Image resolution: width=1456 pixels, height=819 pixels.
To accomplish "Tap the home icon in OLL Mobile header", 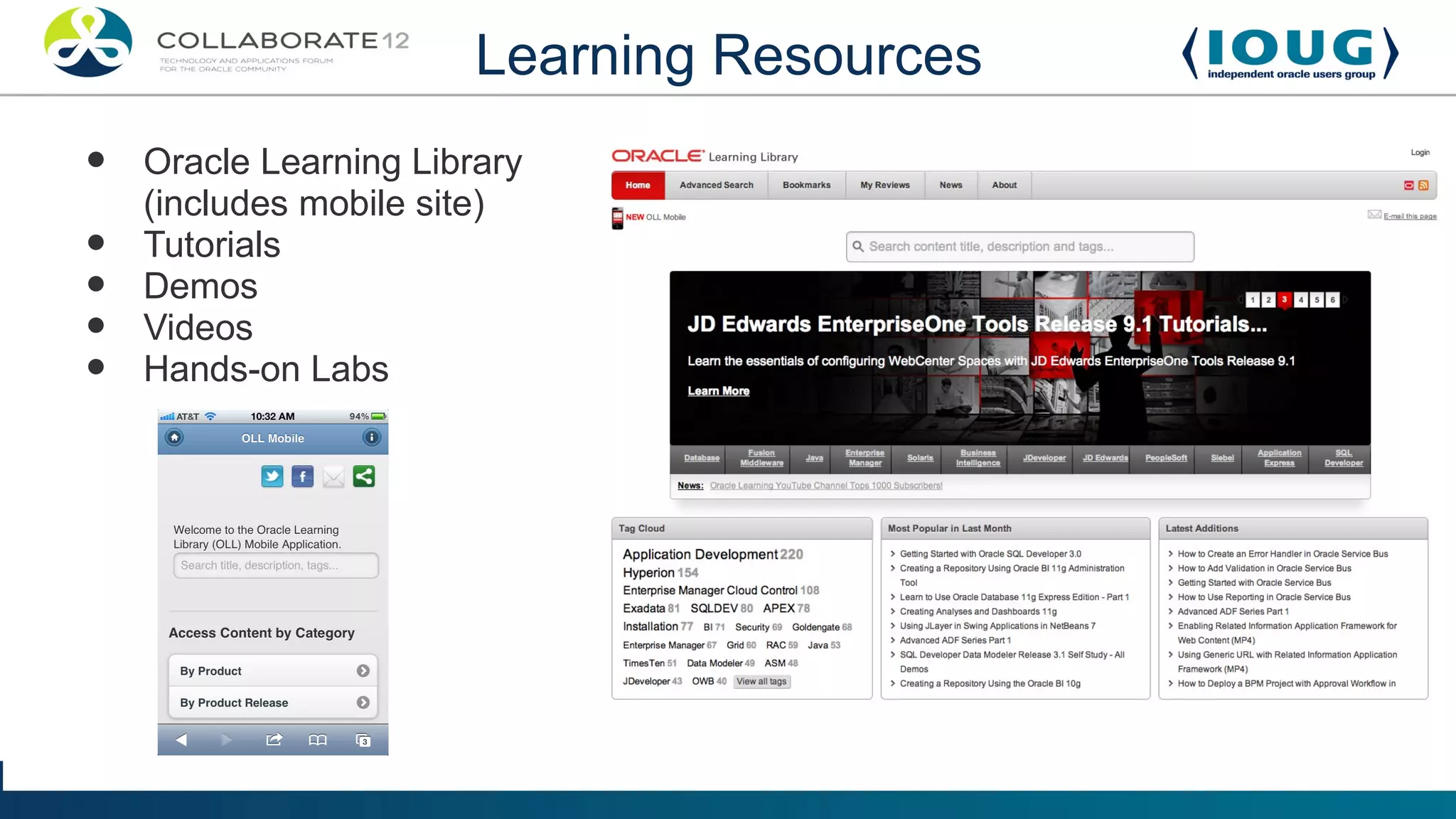I will click(x=174, y=437).
